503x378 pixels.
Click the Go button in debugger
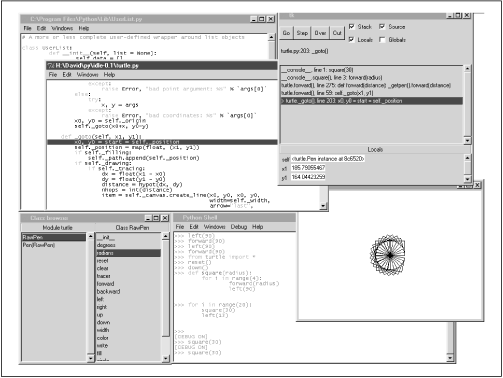(286, 33)
